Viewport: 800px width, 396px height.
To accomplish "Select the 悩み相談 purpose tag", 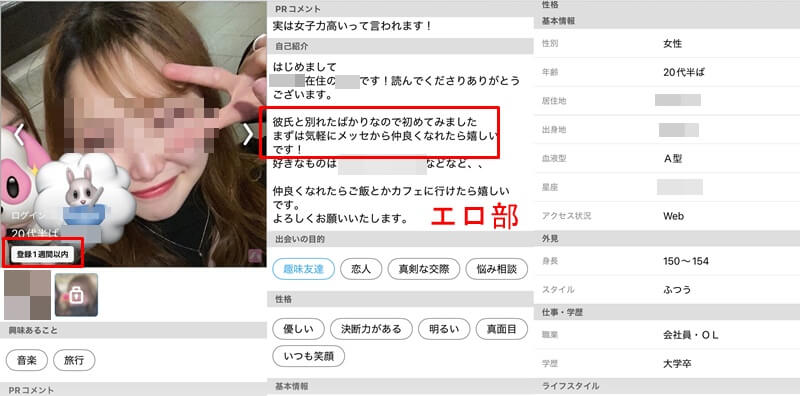I will click(496, 269).
